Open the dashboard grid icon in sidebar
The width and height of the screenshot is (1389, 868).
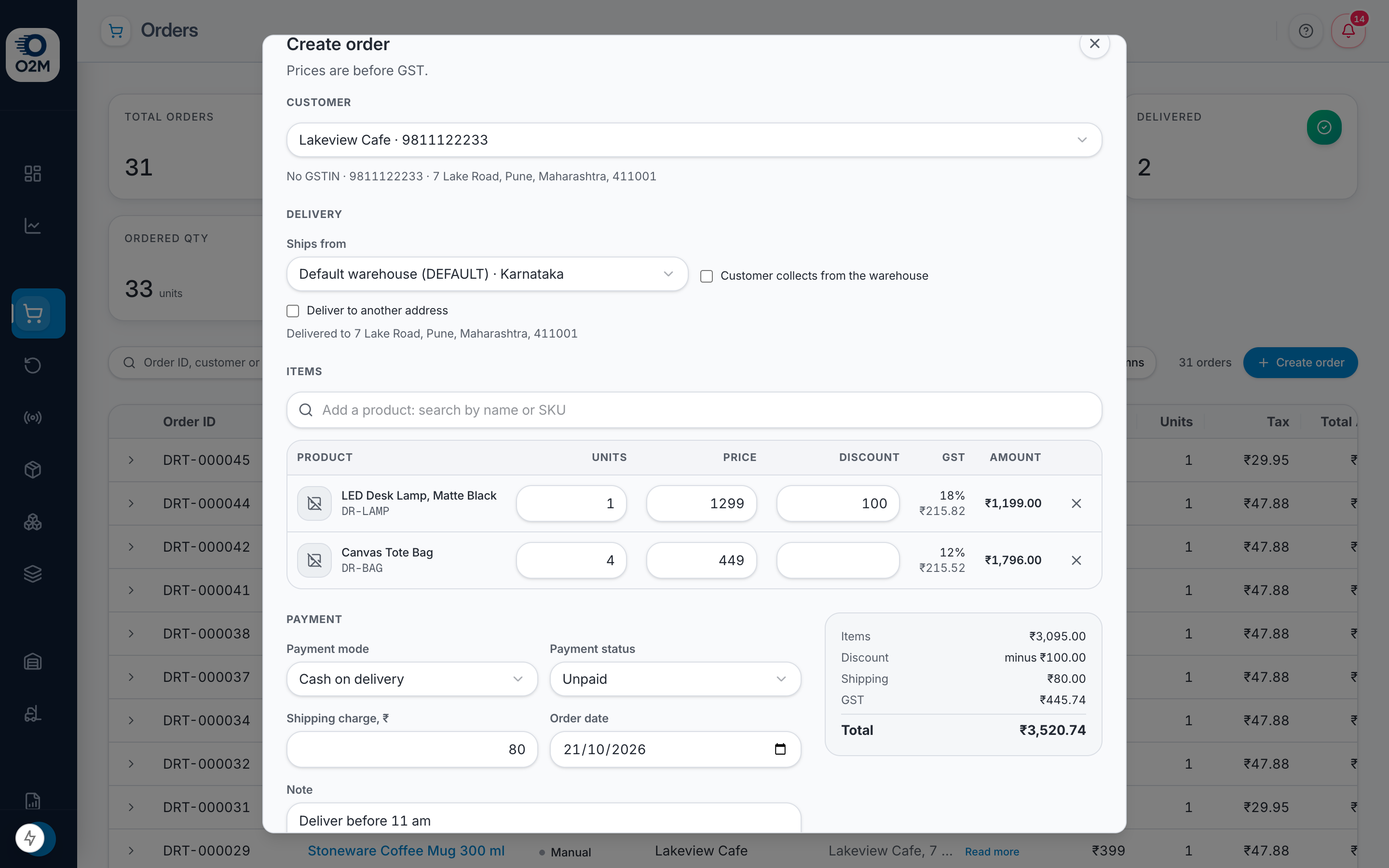point(33,174)
